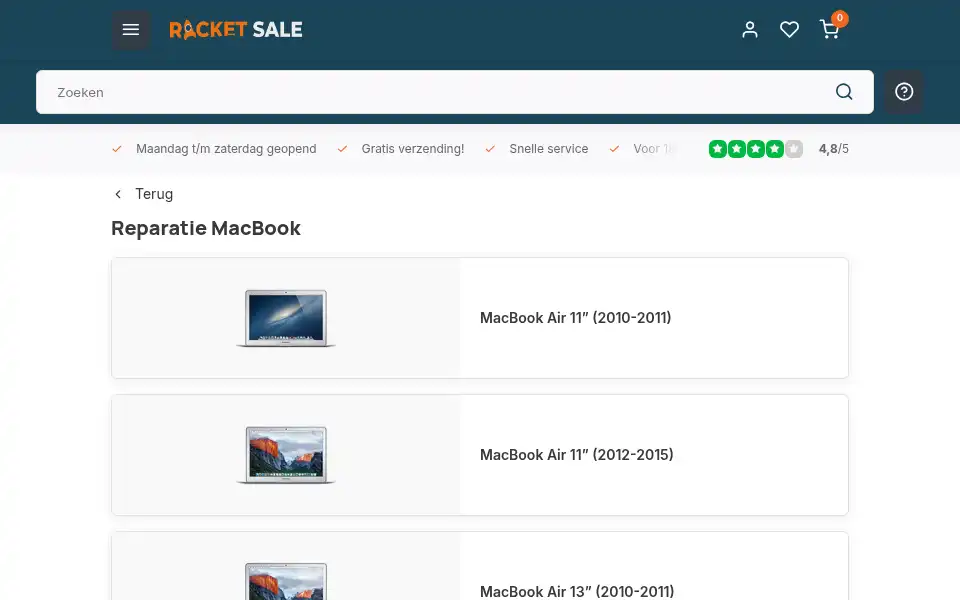
Task: Click 'Maandag t/m zaterdag geopend' text
Action: point(226,149)
